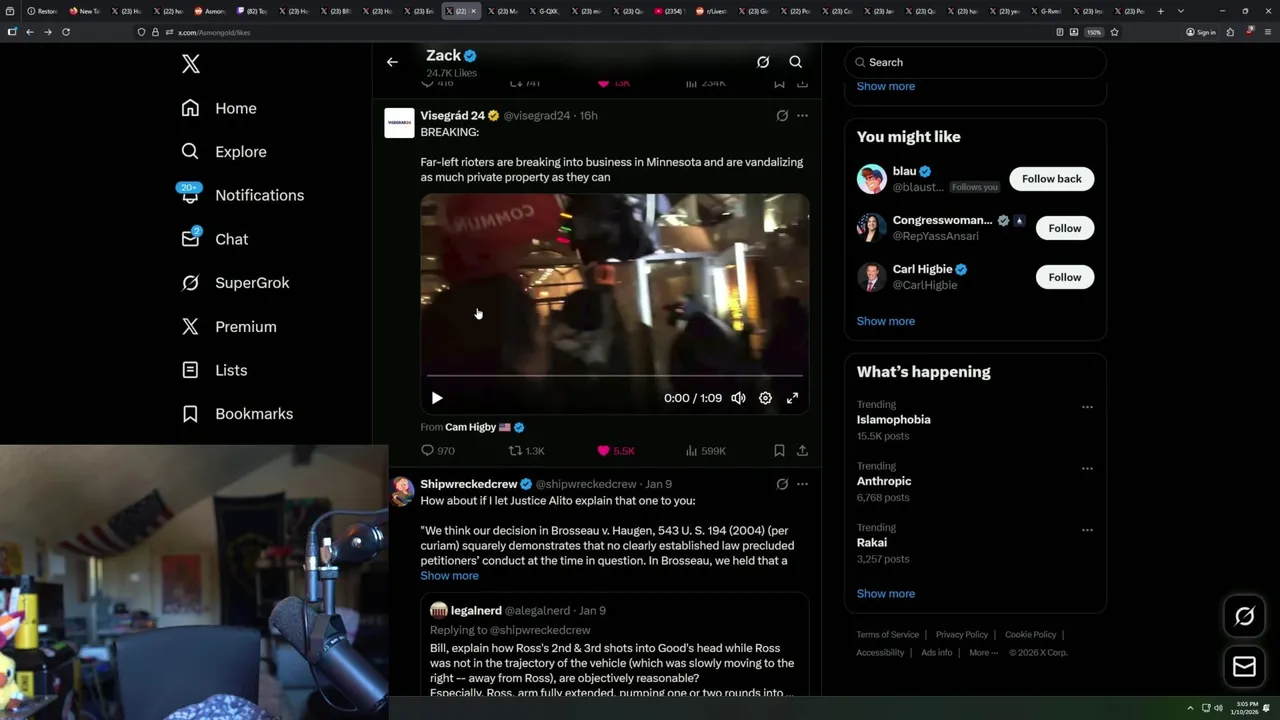Image resolution: width=1280 pixels, height=720 pixels.
Task: Click Grok explain icon on Visegrád 24 post
Action: point(782,116)
